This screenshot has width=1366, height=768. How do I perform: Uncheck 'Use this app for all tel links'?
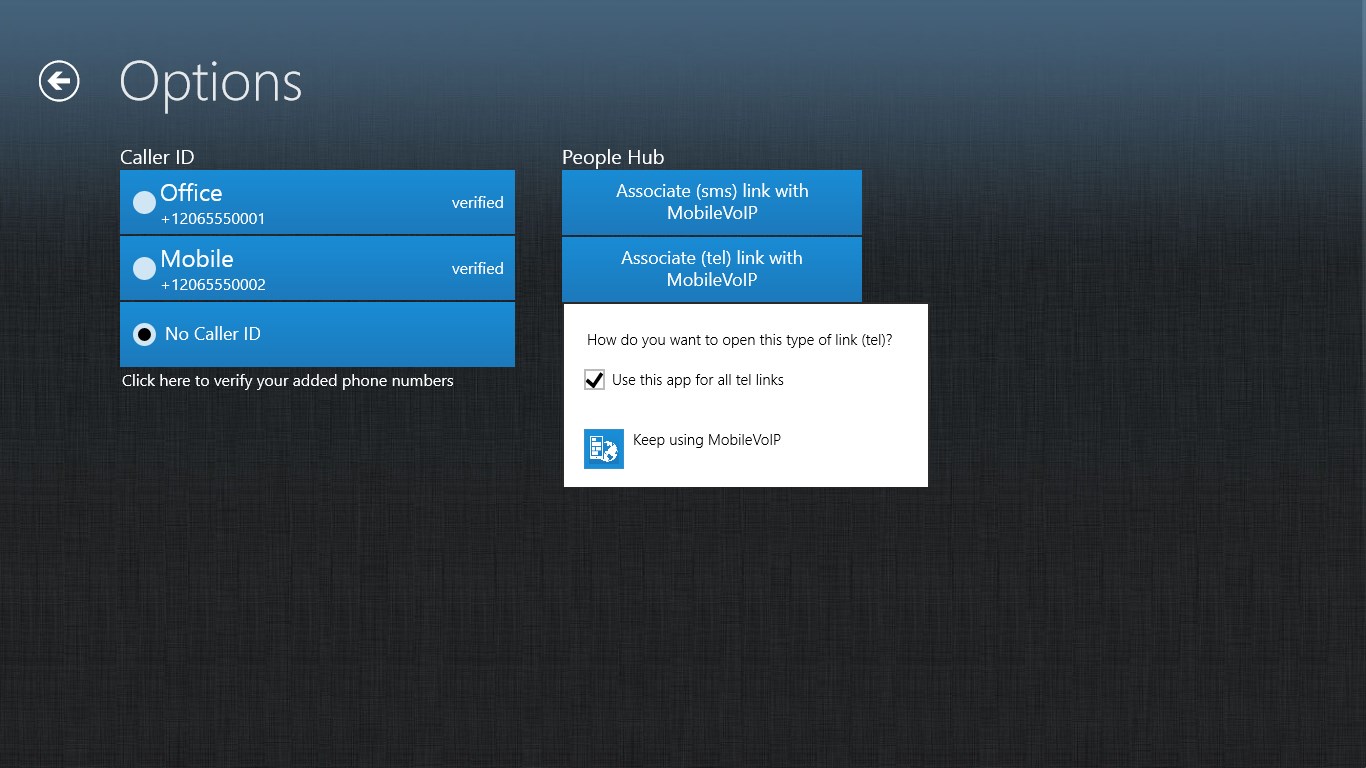[594, 379]
